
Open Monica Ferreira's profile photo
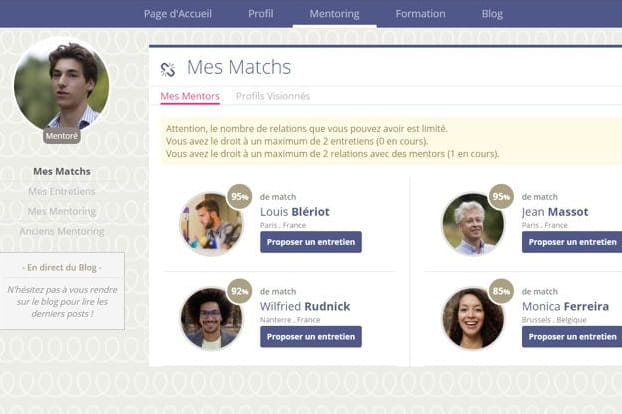[x=472, y=318]
